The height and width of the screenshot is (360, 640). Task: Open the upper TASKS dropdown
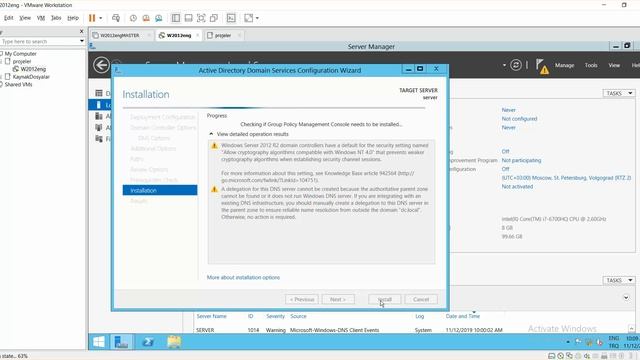[618, 93]
